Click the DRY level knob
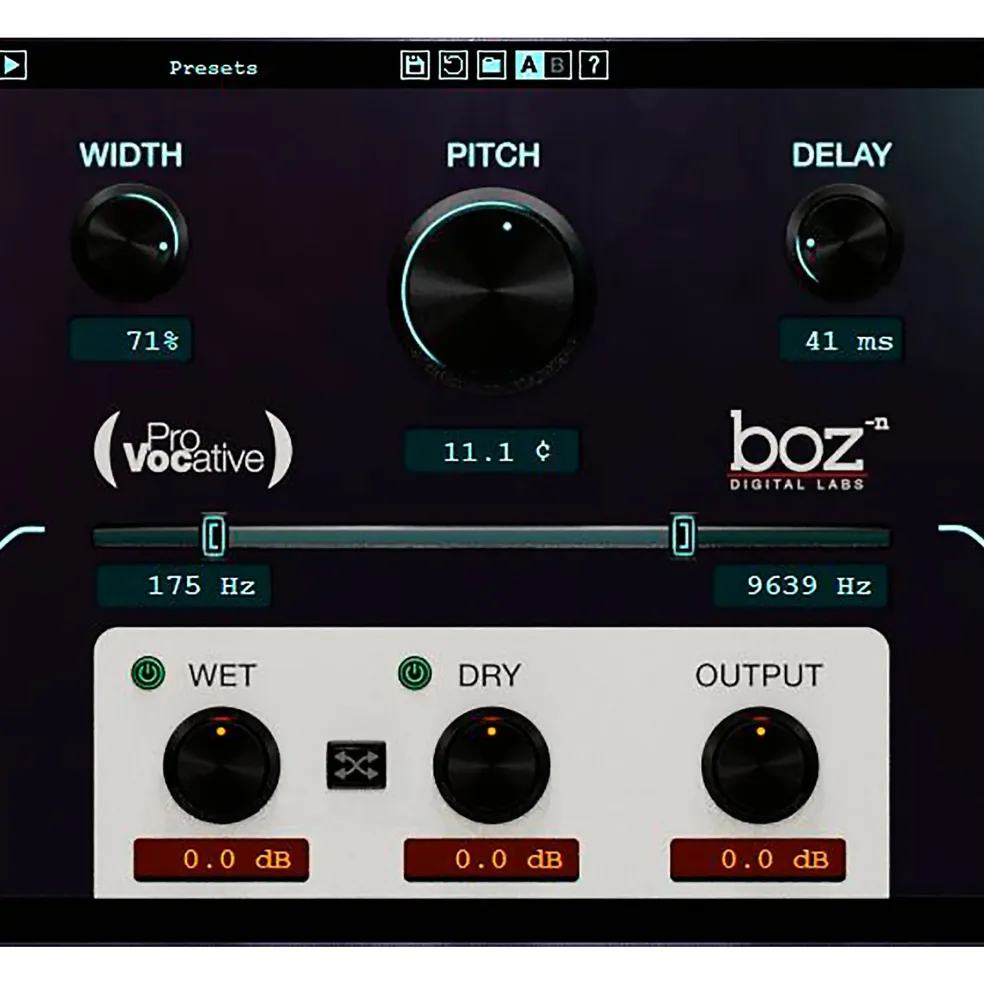This screenshot has width=984, height=985. (491, 765)
